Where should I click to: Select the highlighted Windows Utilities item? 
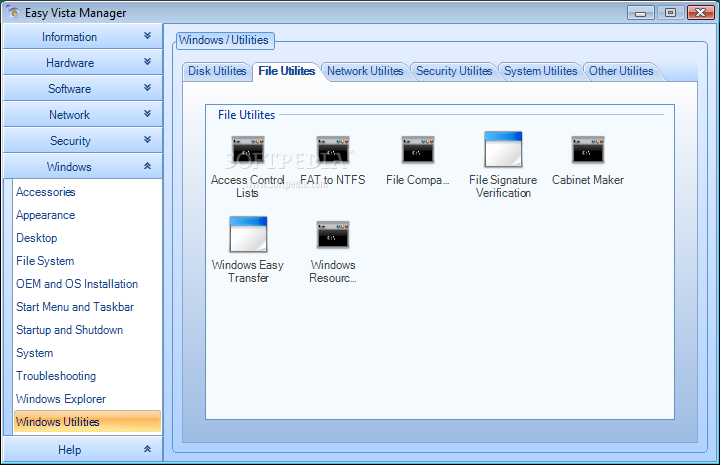click(x=87, y=421)
